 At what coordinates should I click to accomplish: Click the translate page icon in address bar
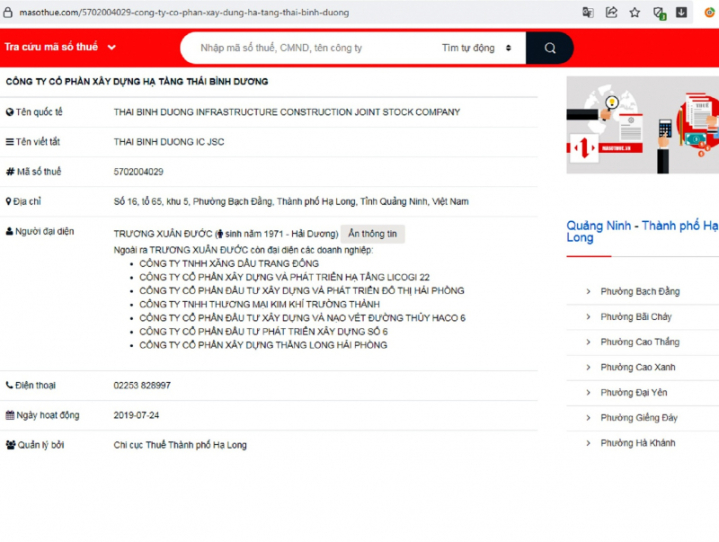(x=587, y=13)
